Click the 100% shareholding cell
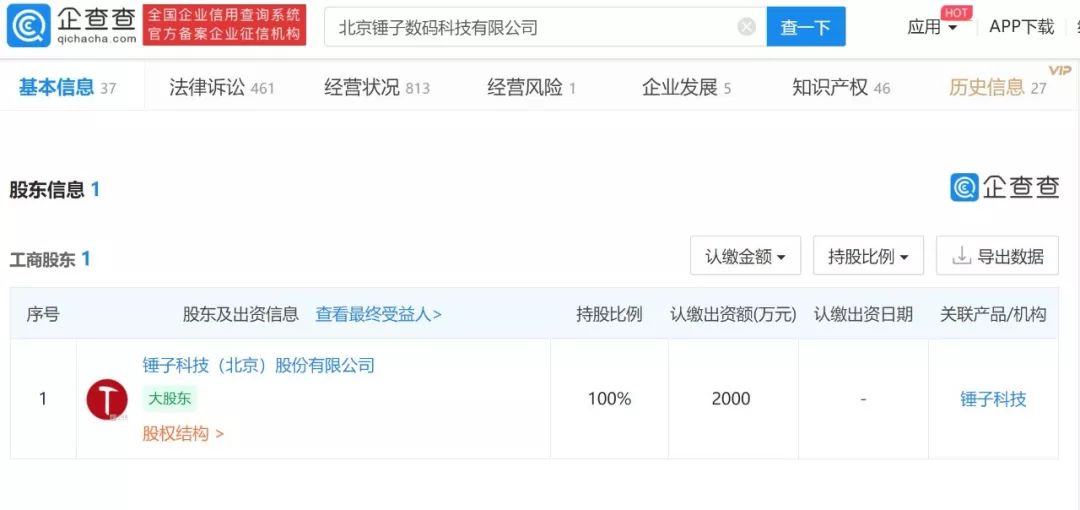 pos(609,399)
